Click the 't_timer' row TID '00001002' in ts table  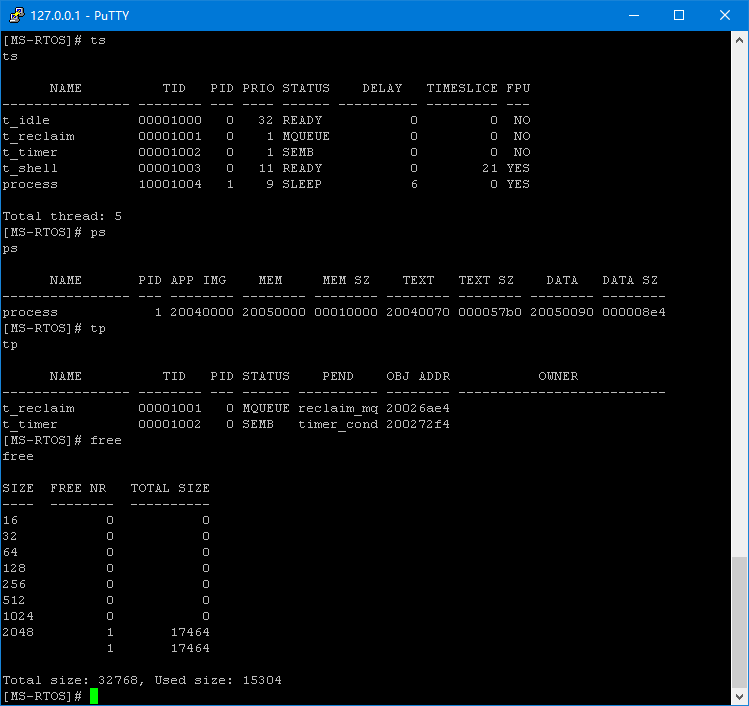pyautogui.click(x=170, y=152)
